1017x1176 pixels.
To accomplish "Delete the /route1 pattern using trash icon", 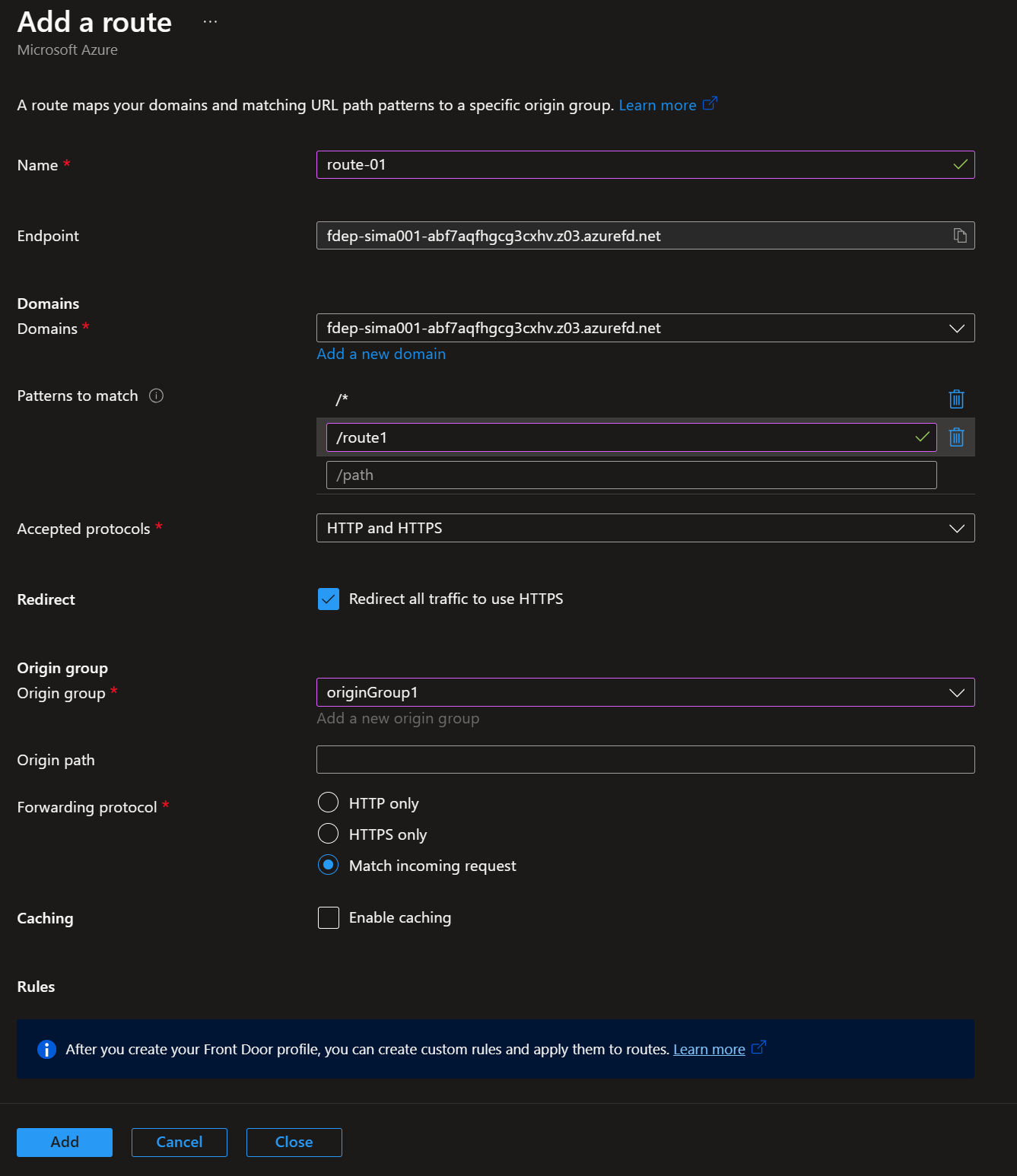I will coord(956,437).
